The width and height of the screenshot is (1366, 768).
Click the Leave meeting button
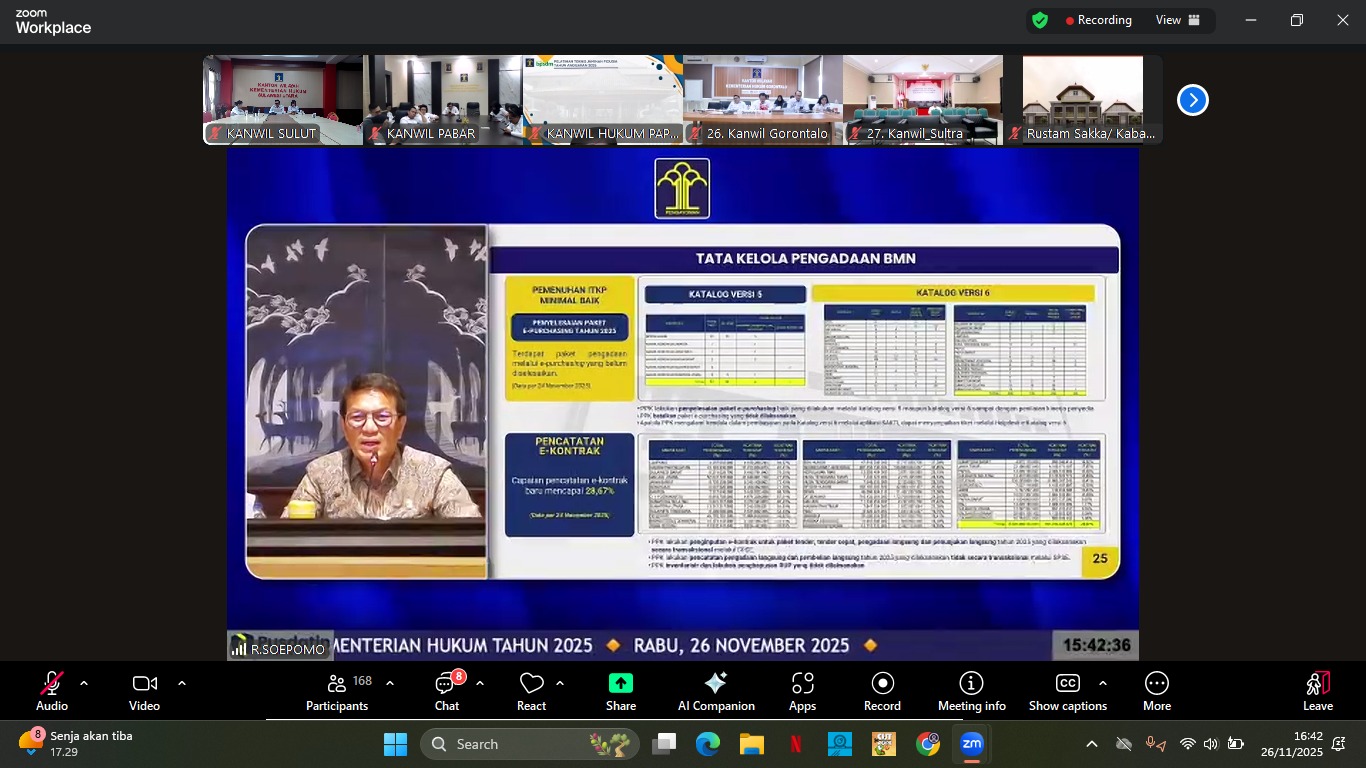click(1317, 691)
